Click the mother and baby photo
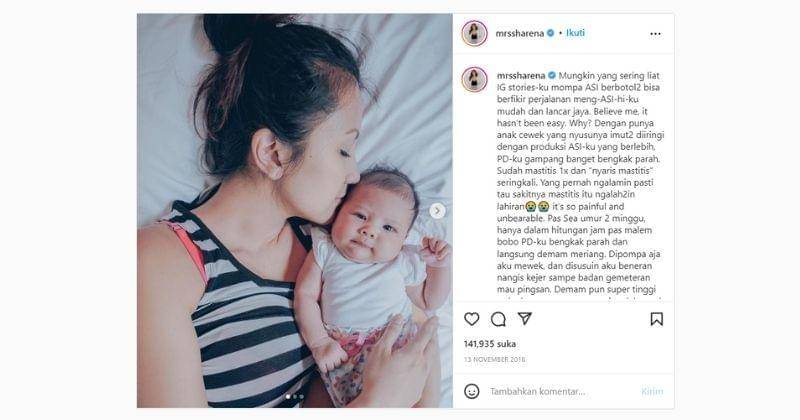The image size is (800, 420). 294,211
